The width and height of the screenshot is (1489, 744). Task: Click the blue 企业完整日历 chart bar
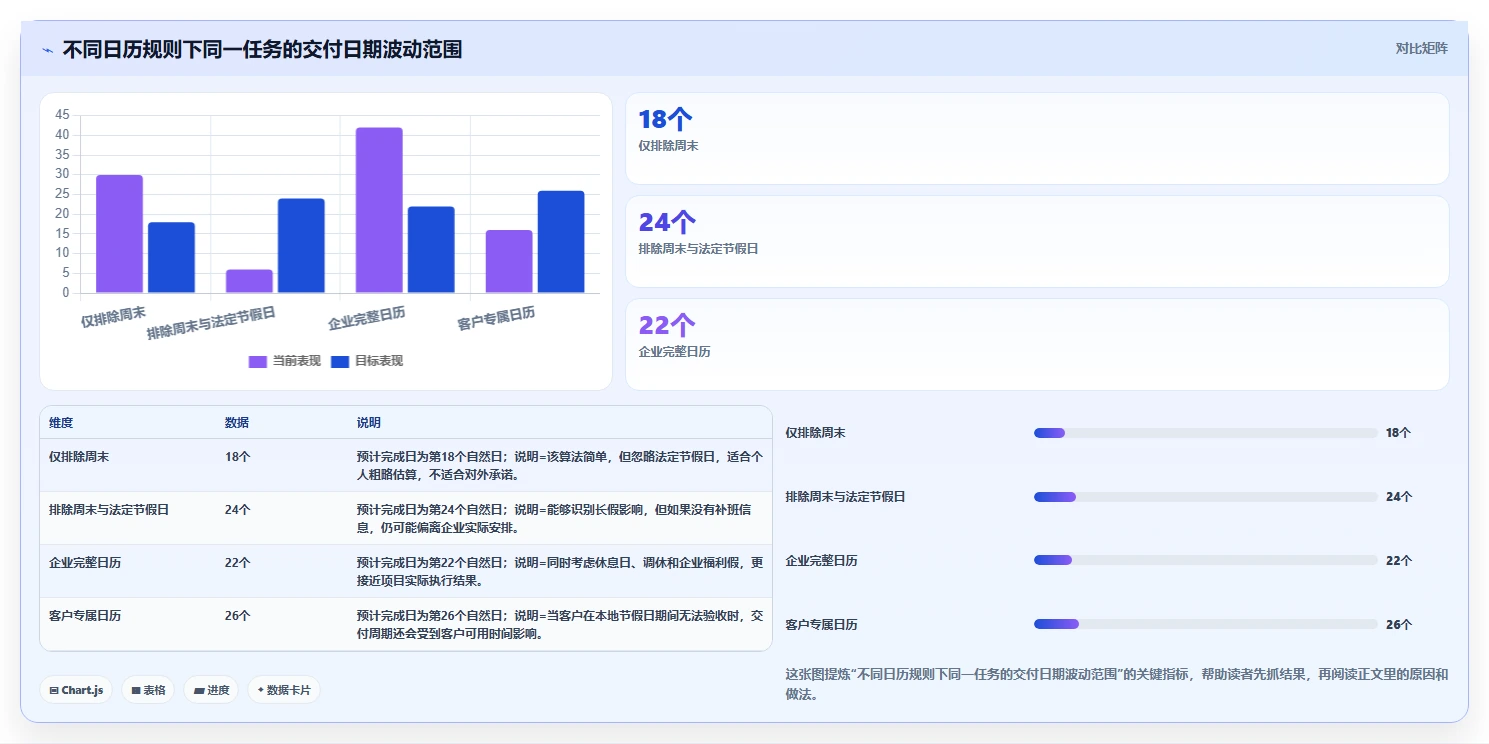click(x=431, y=250)
